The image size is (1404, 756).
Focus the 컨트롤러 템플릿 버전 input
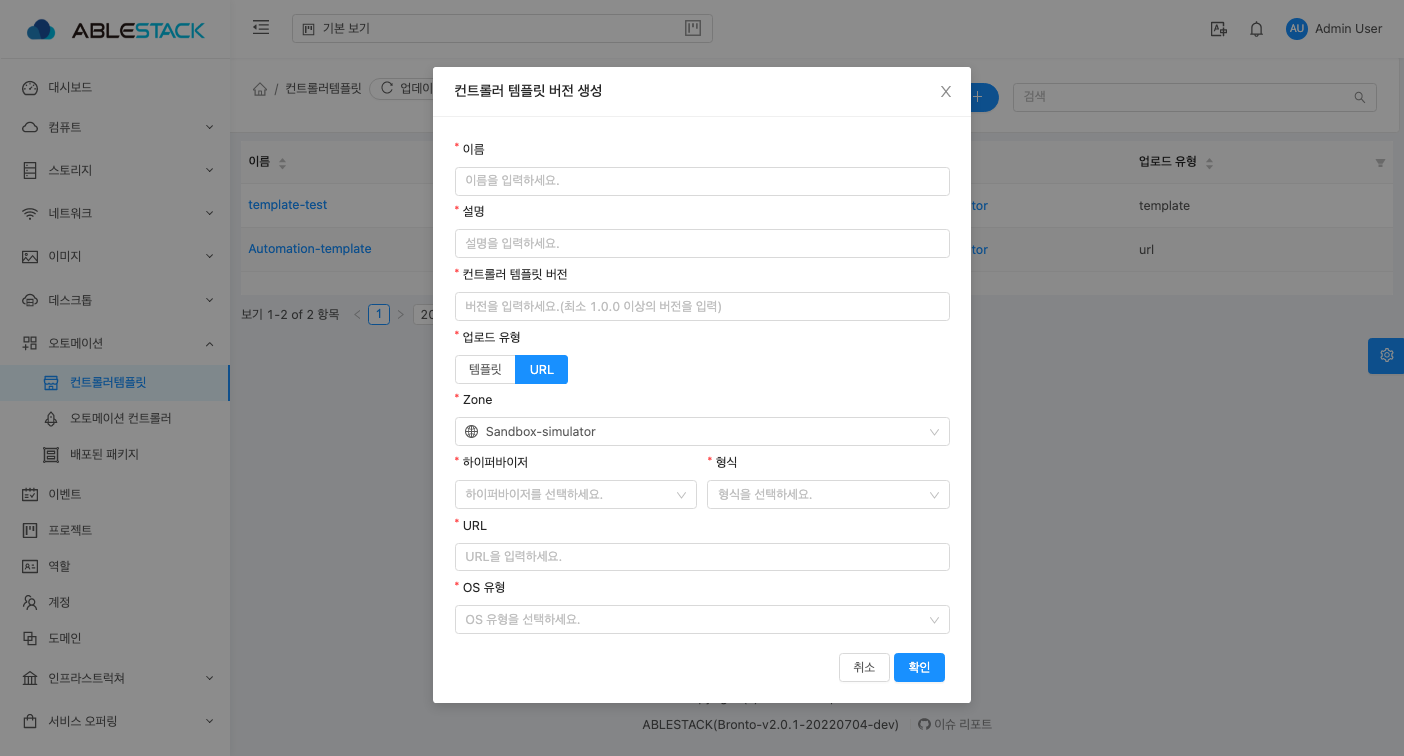702,306
